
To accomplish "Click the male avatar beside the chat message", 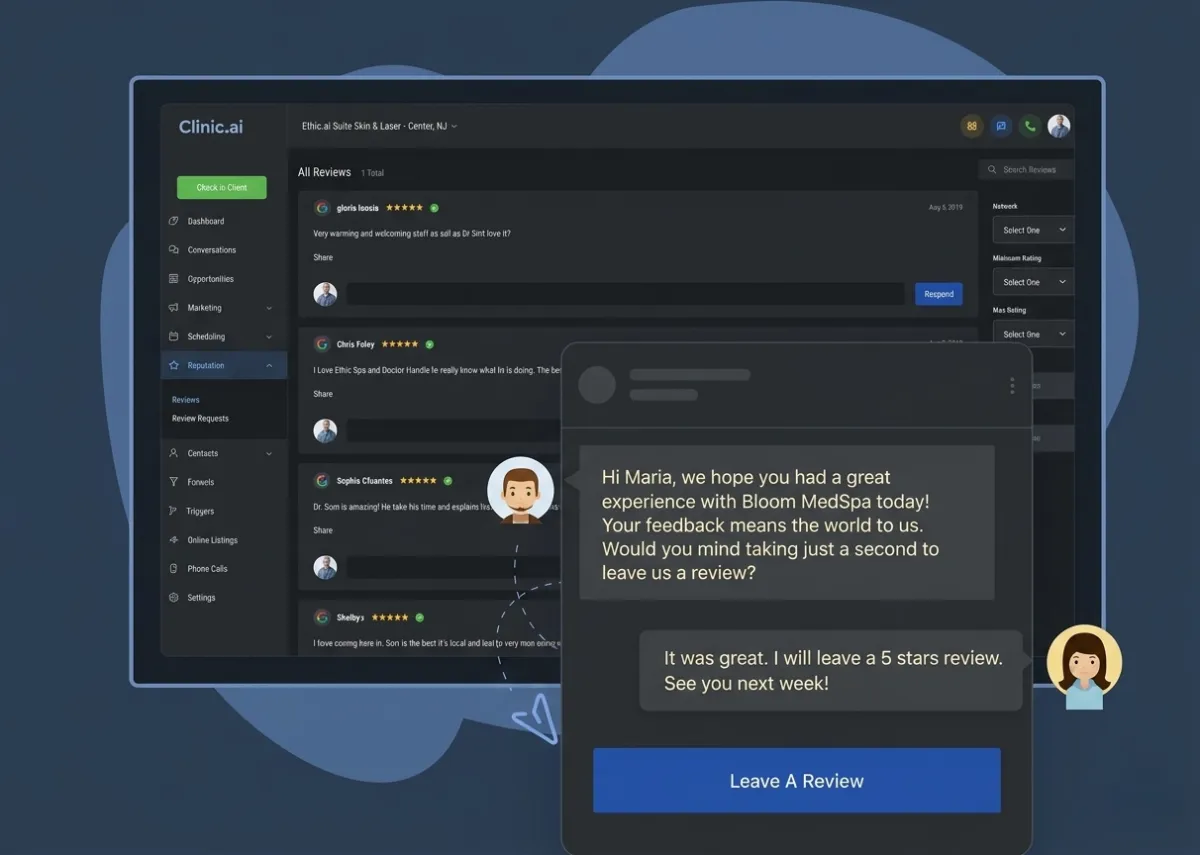I will tap(520, 490).
